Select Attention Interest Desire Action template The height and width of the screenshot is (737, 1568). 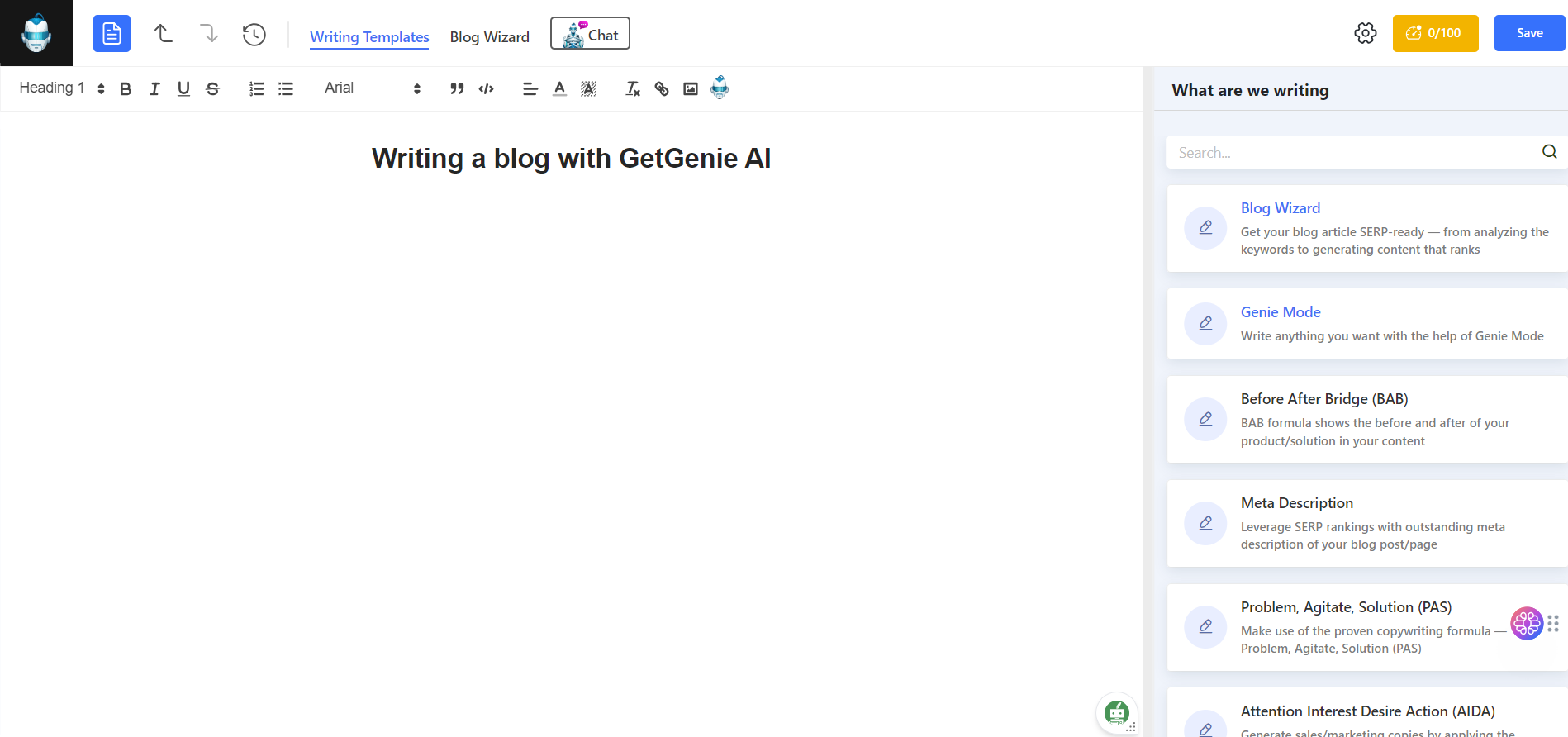point(1367,712)
